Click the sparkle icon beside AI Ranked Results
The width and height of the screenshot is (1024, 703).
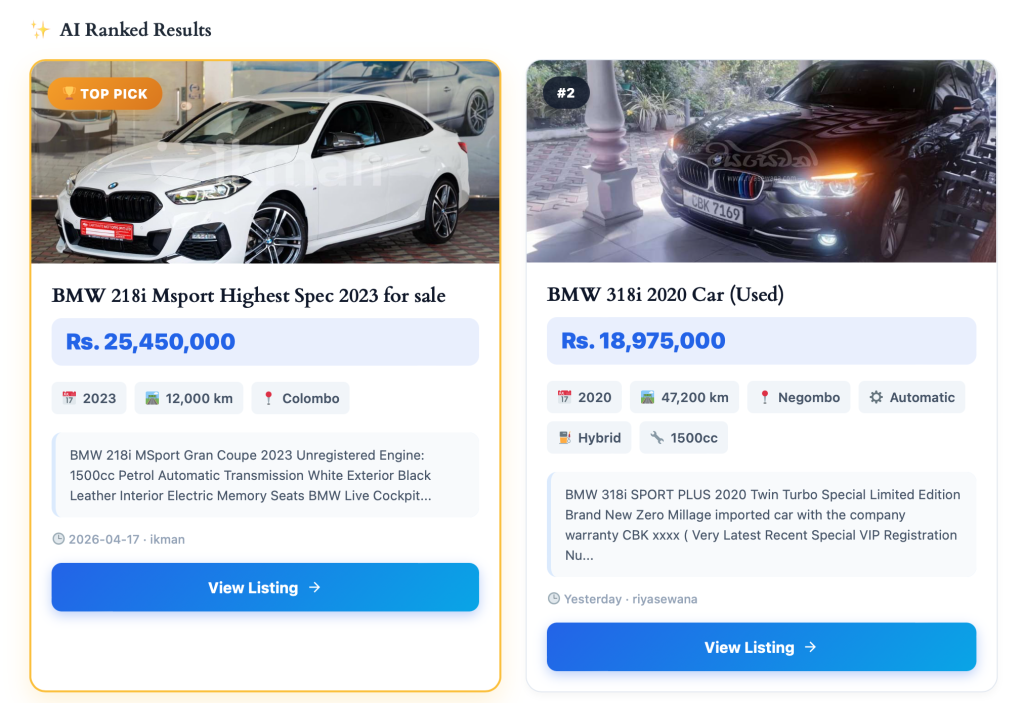click(40, 30)
